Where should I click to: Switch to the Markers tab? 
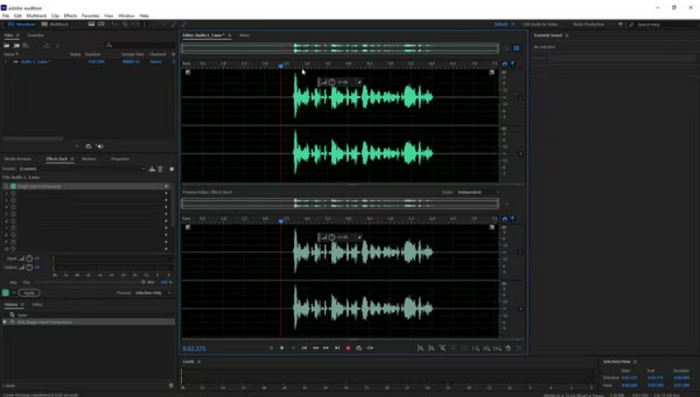[89, 159]
